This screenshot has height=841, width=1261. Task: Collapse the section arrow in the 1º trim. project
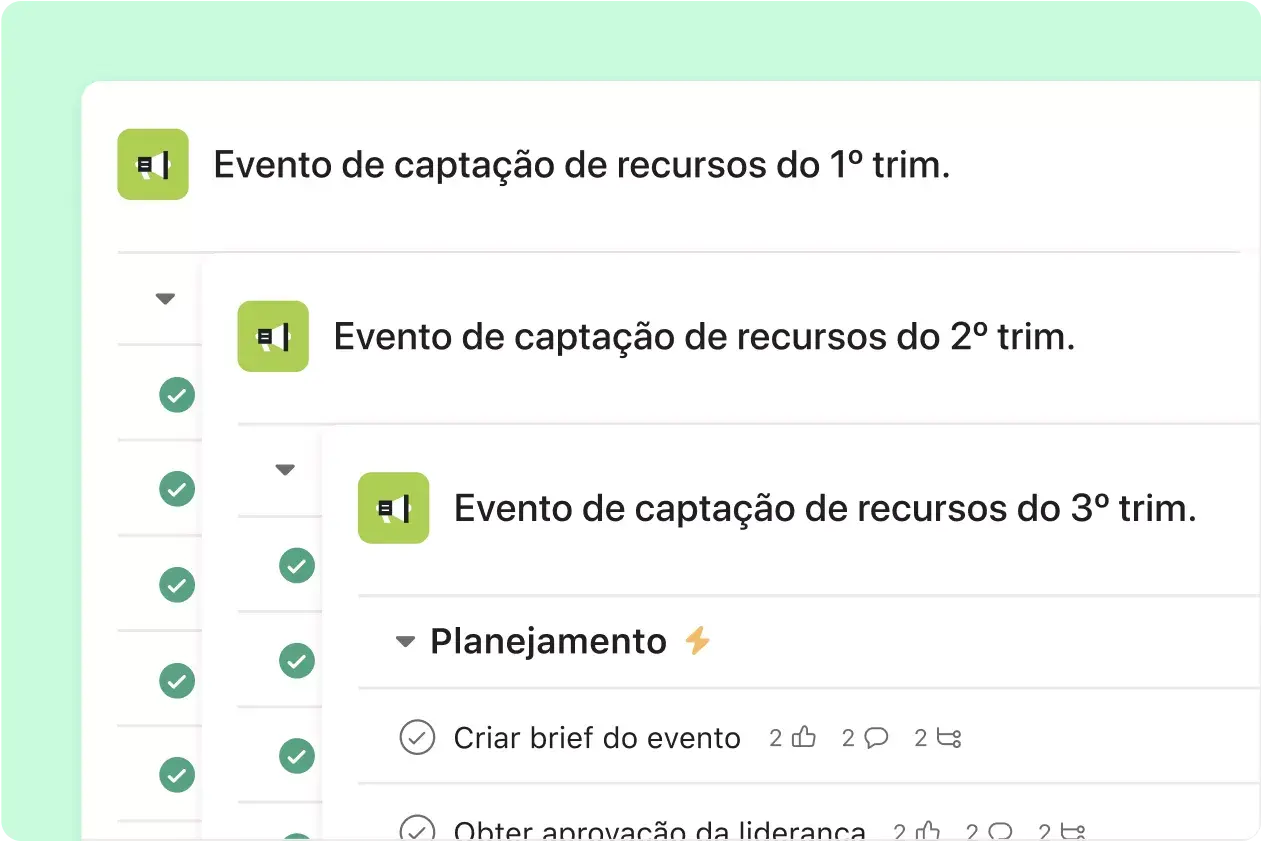click(x=166, y=298)
